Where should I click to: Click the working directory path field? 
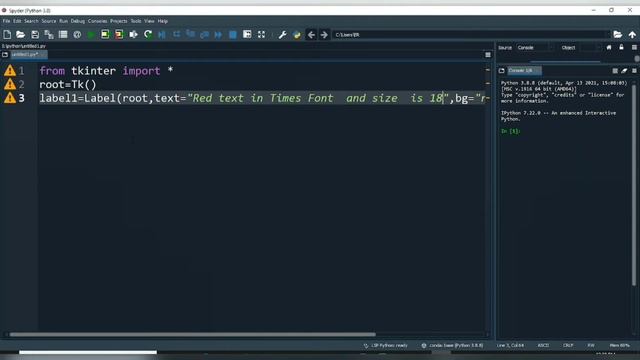pos(471,35)
